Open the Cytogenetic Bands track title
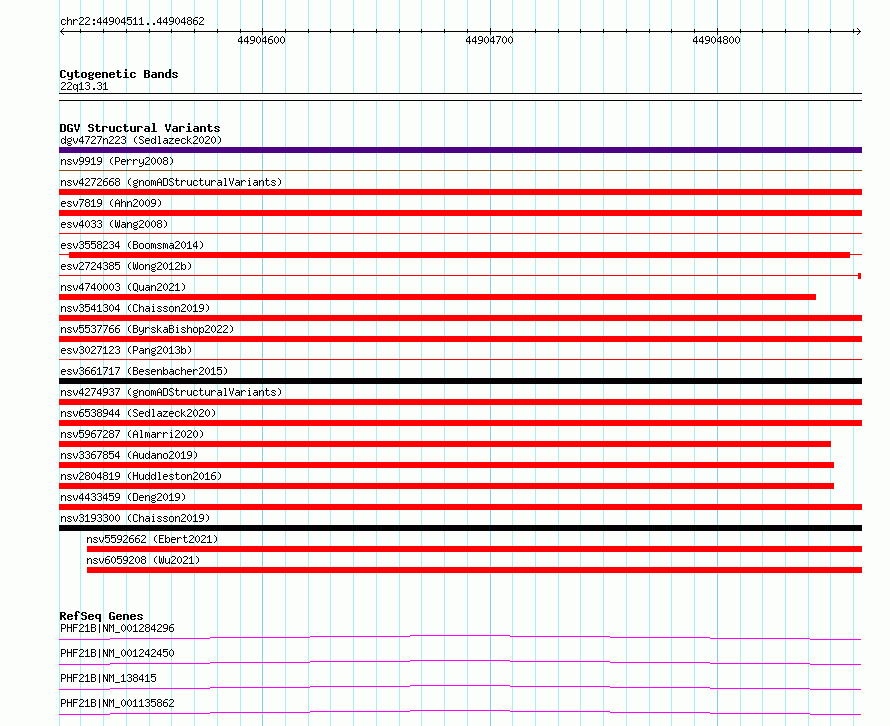890x726 pixels. pos(119,74)
